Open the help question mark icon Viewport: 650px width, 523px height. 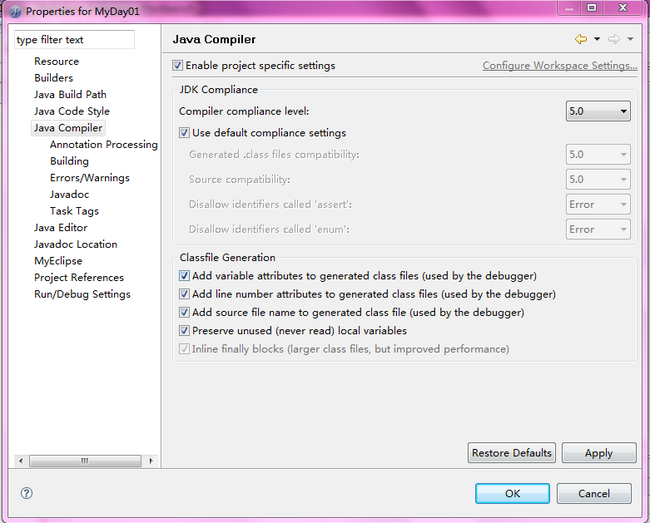[27, 493]
